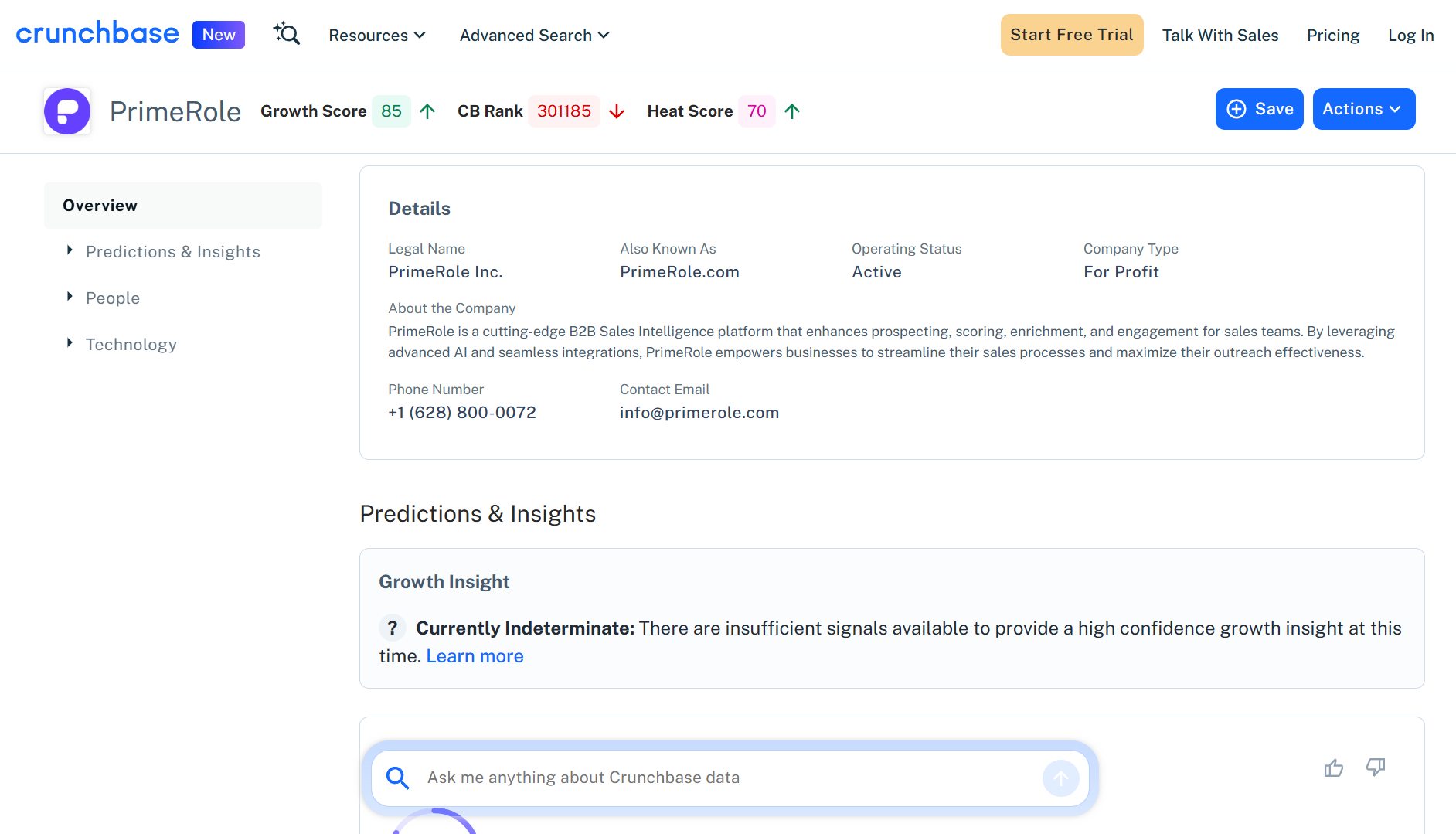
Task: Click the New badge next to crunchbase
Action: pos(218,33)
